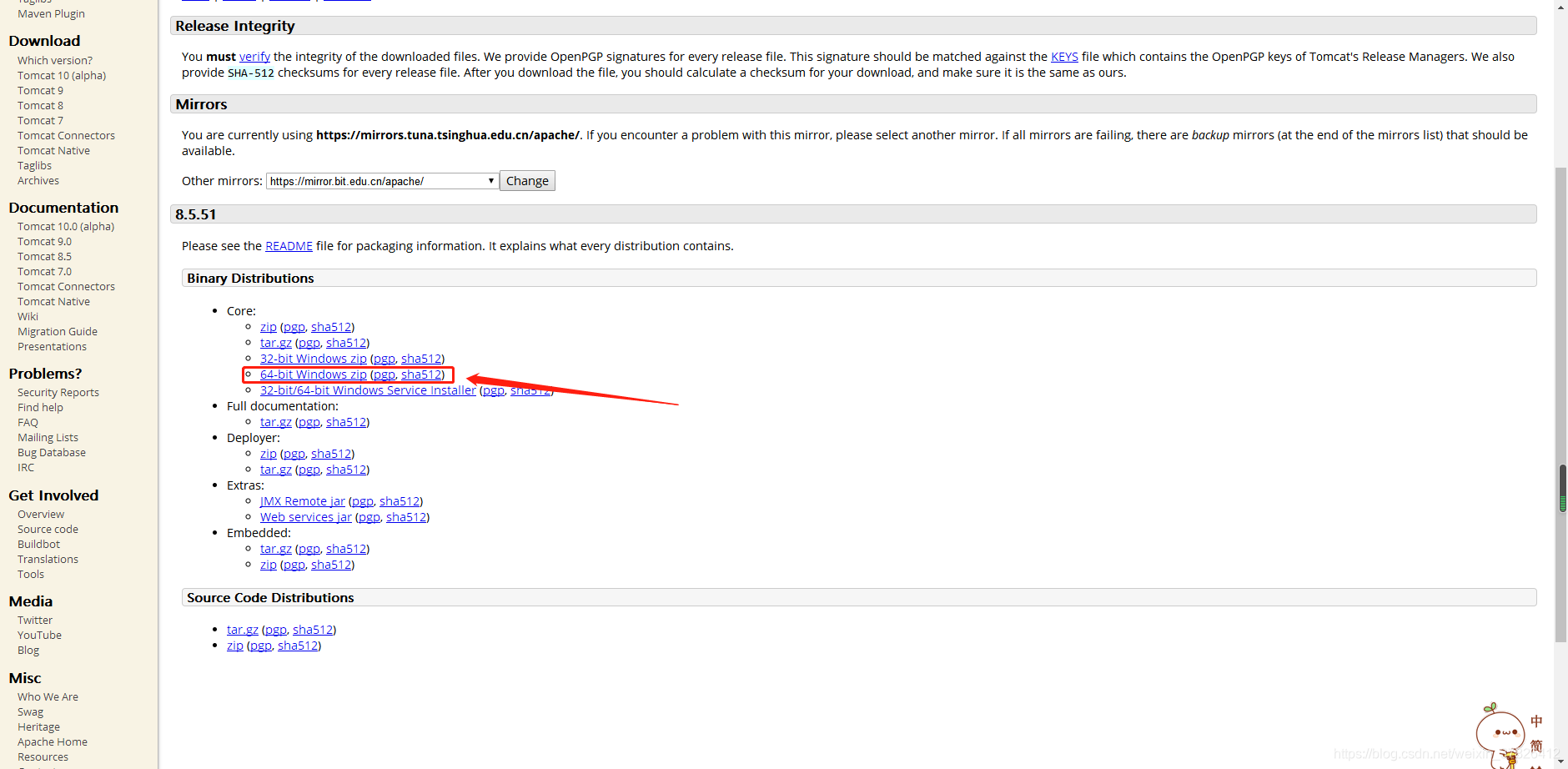Open Swag link
The height and width of the screenshot is (769, 1568).
pyautogui.click(x=30, y=711)
